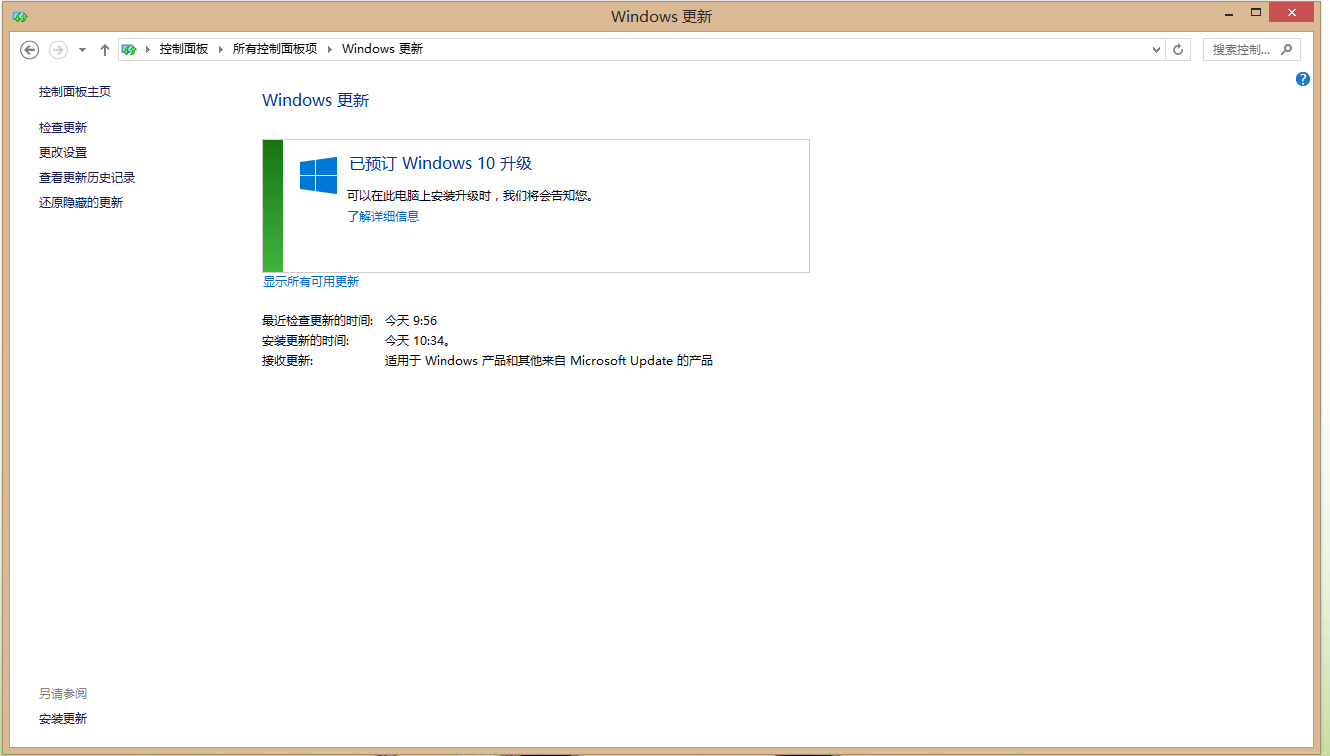Click the 安装更新的时间 label
This screenshot has width=1330, height=756.
[306, 341]
